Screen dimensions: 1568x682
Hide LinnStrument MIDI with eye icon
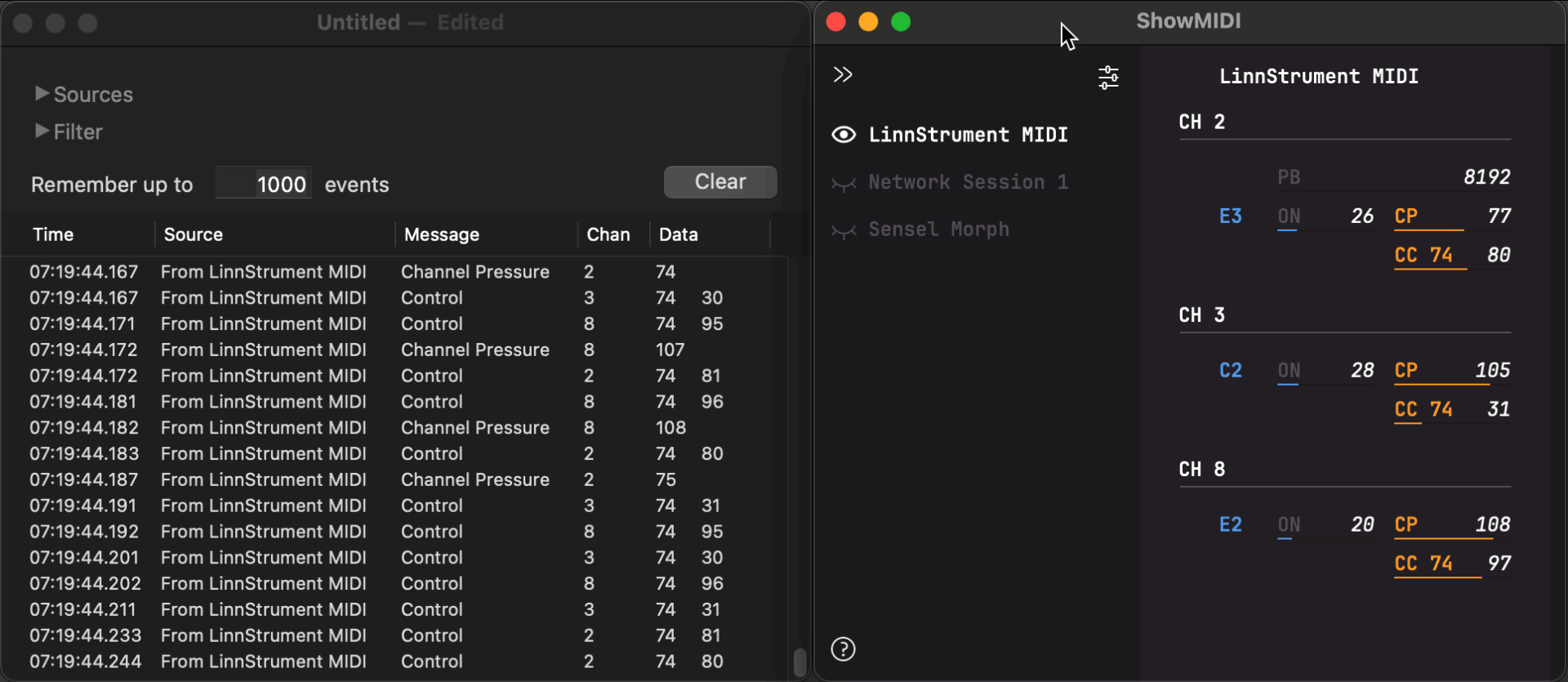point(844,135)
